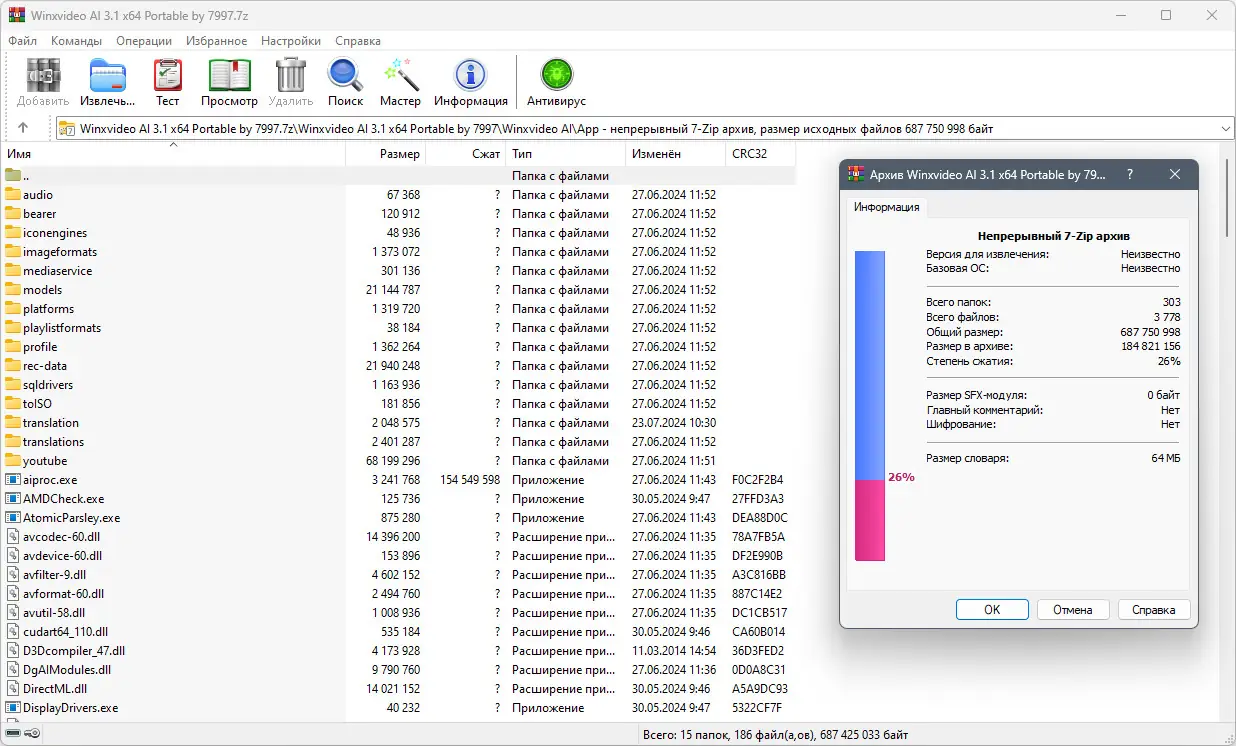1236x746 pixels.
Task: Run the Антивирус scan icon
Action: [556, 75]
